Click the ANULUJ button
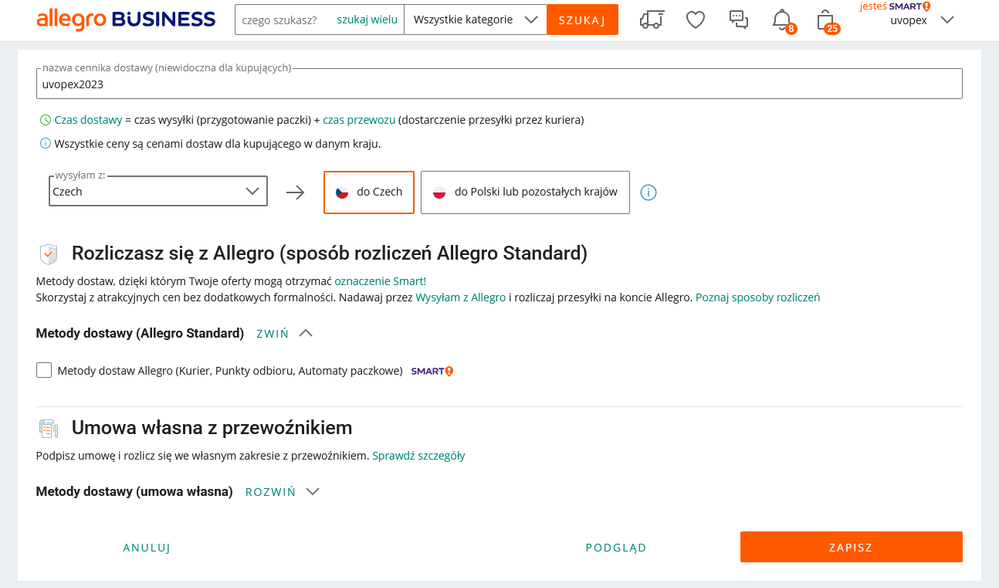This screenshot has height=588, width=999. click(147, 547)
